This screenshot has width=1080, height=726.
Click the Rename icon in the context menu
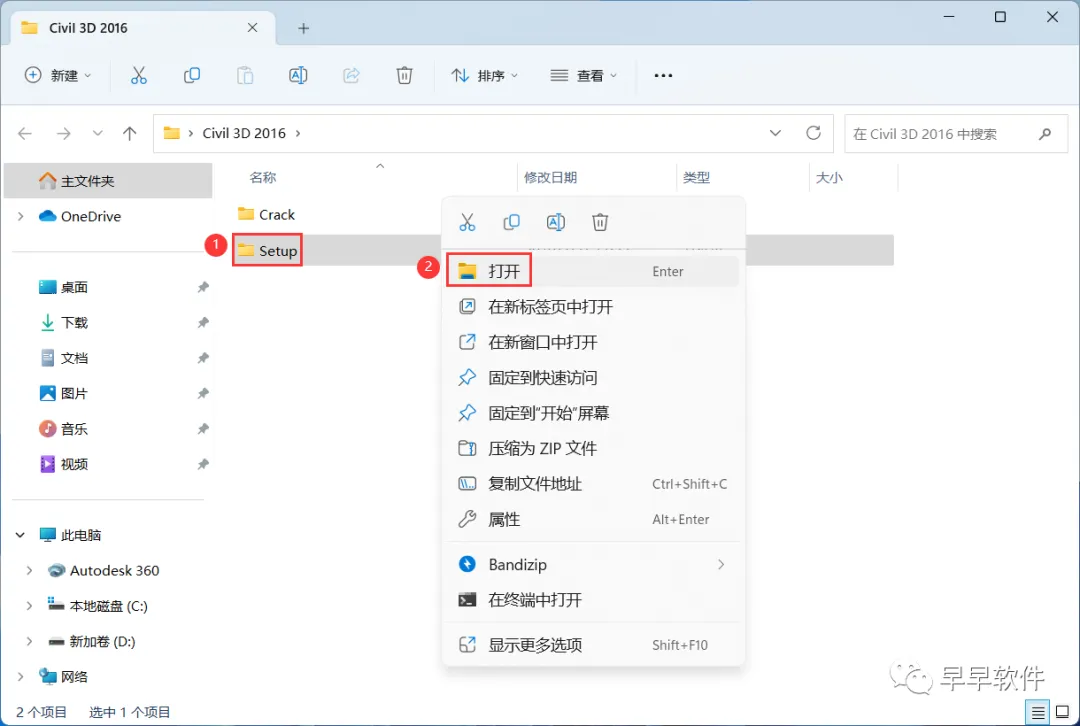coord(556,222)
